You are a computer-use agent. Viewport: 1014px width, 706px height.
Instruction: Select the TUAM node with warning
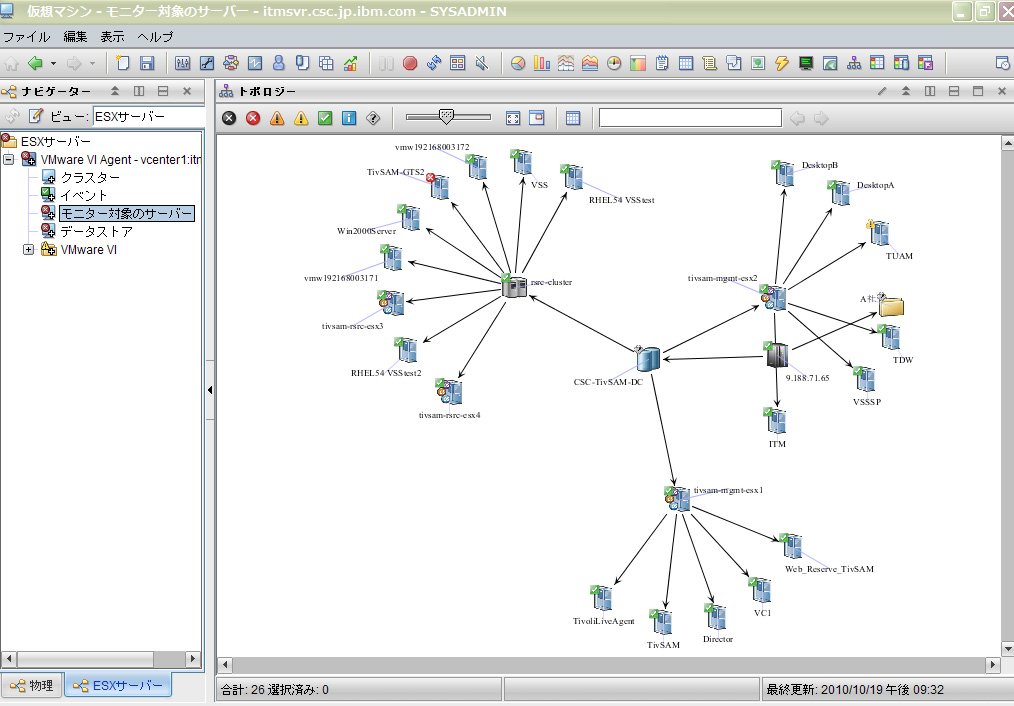(x=878, y=231)
